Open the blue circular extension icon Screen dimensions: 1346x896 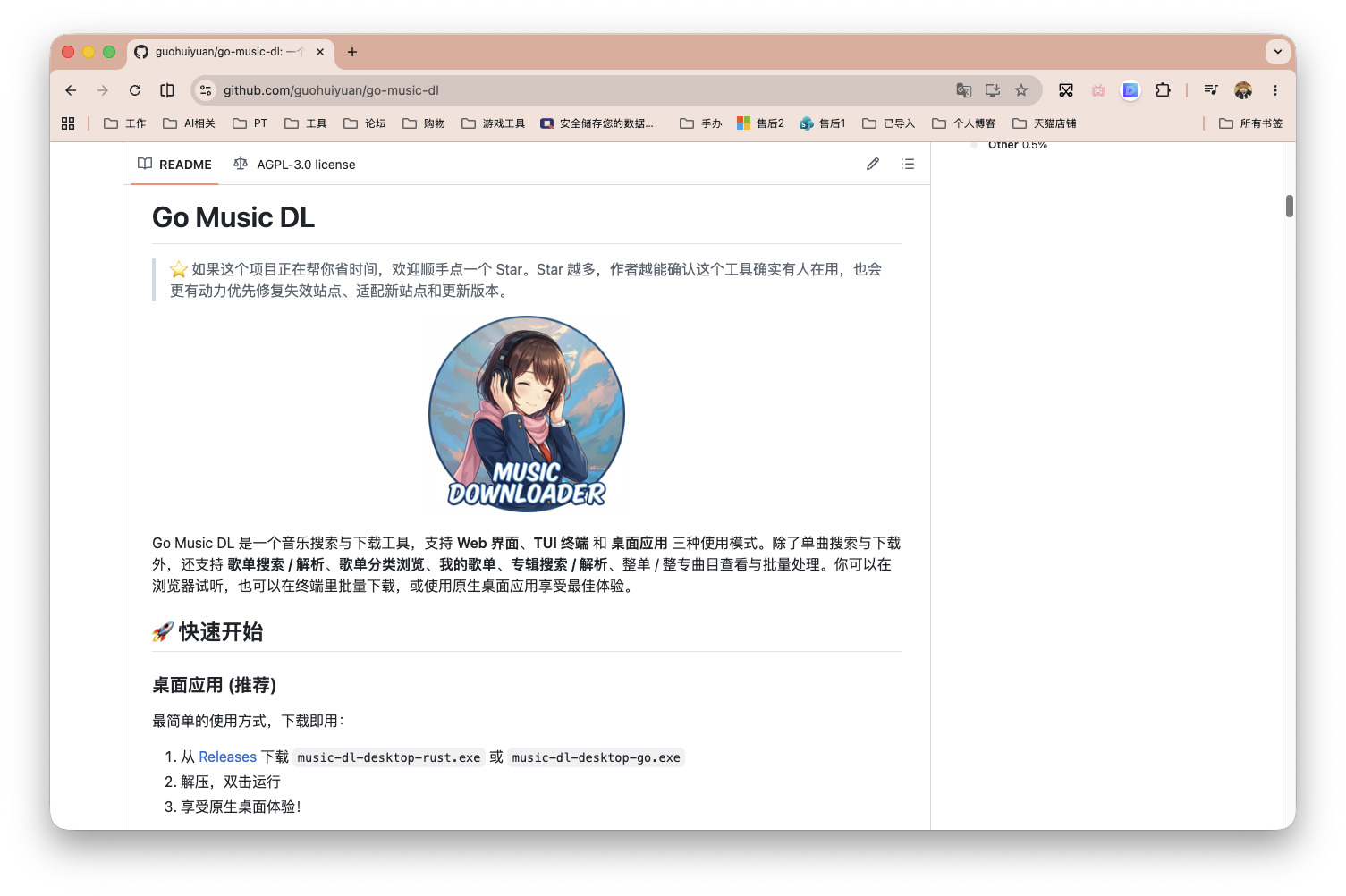point(1130,90)
